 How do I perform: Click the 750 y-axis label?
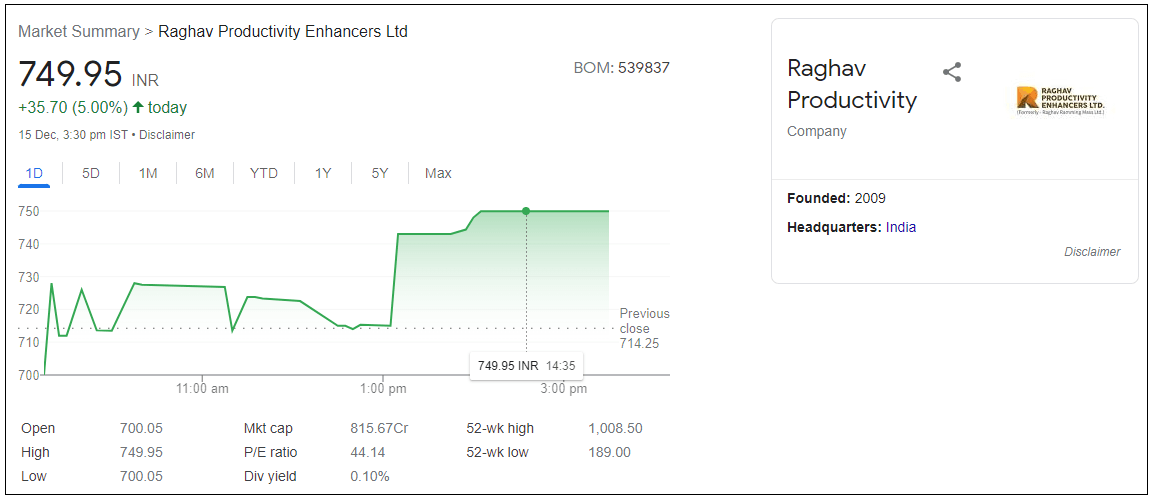[29, 211]
